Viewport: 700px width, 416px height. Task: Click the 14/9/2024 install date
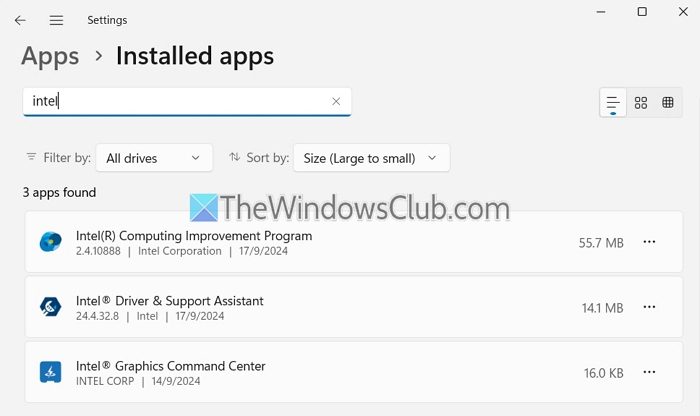tap(176, 382)
